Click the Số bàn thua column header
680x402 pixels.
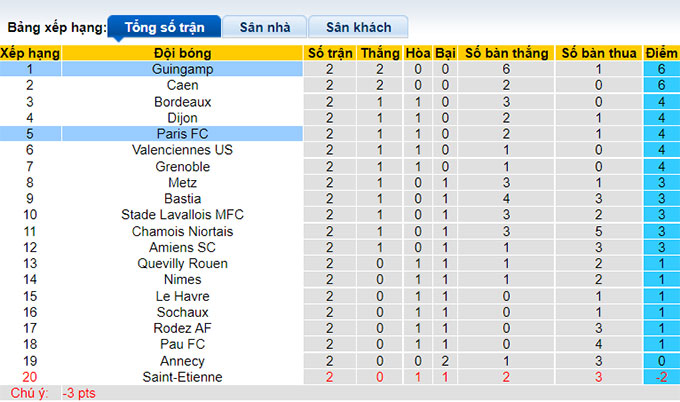(599, 53)
